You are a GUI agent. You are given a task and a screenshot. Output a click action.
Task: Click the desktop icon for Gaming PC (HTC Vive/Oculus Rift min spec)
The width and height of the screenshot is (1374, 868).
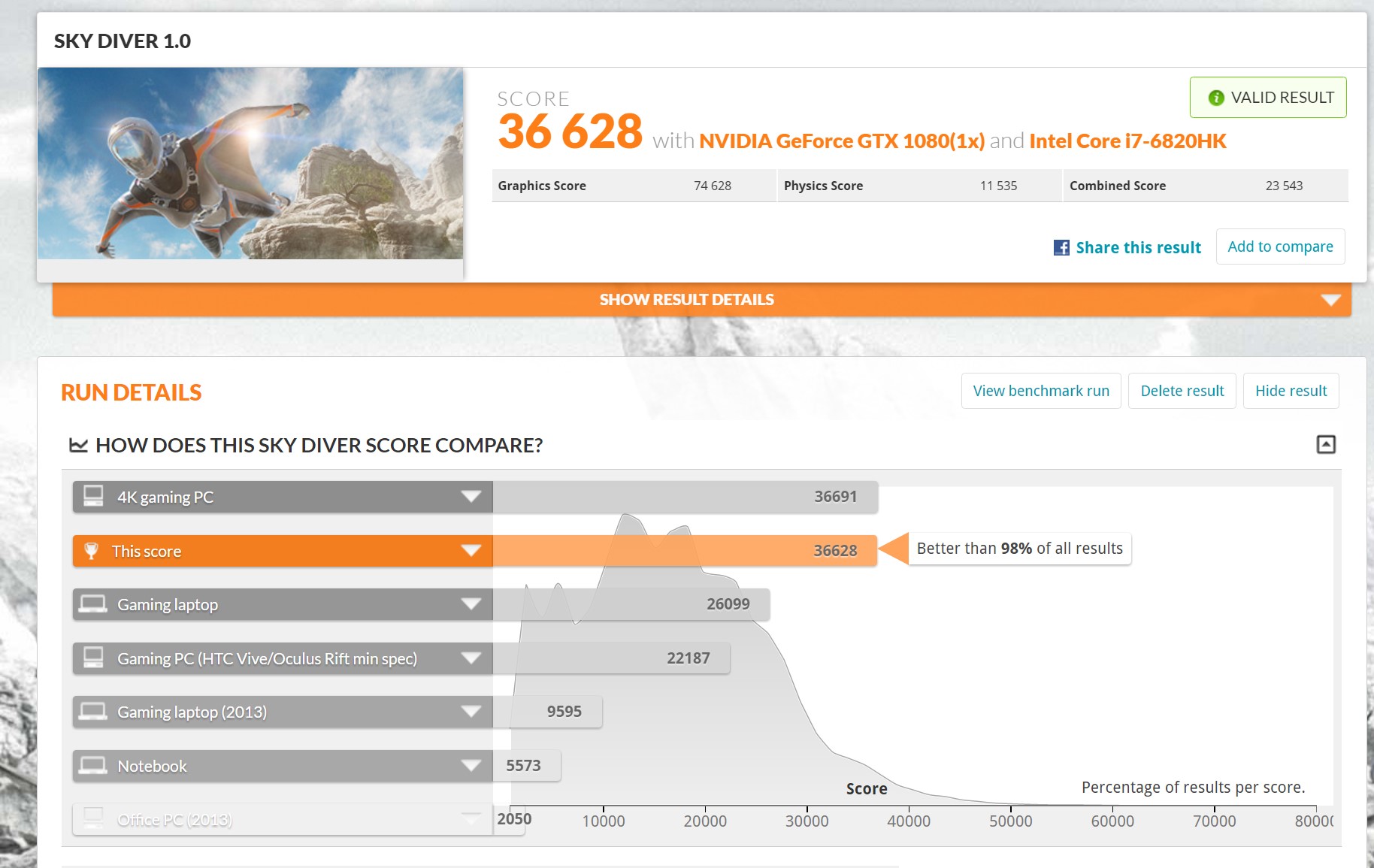93,658
